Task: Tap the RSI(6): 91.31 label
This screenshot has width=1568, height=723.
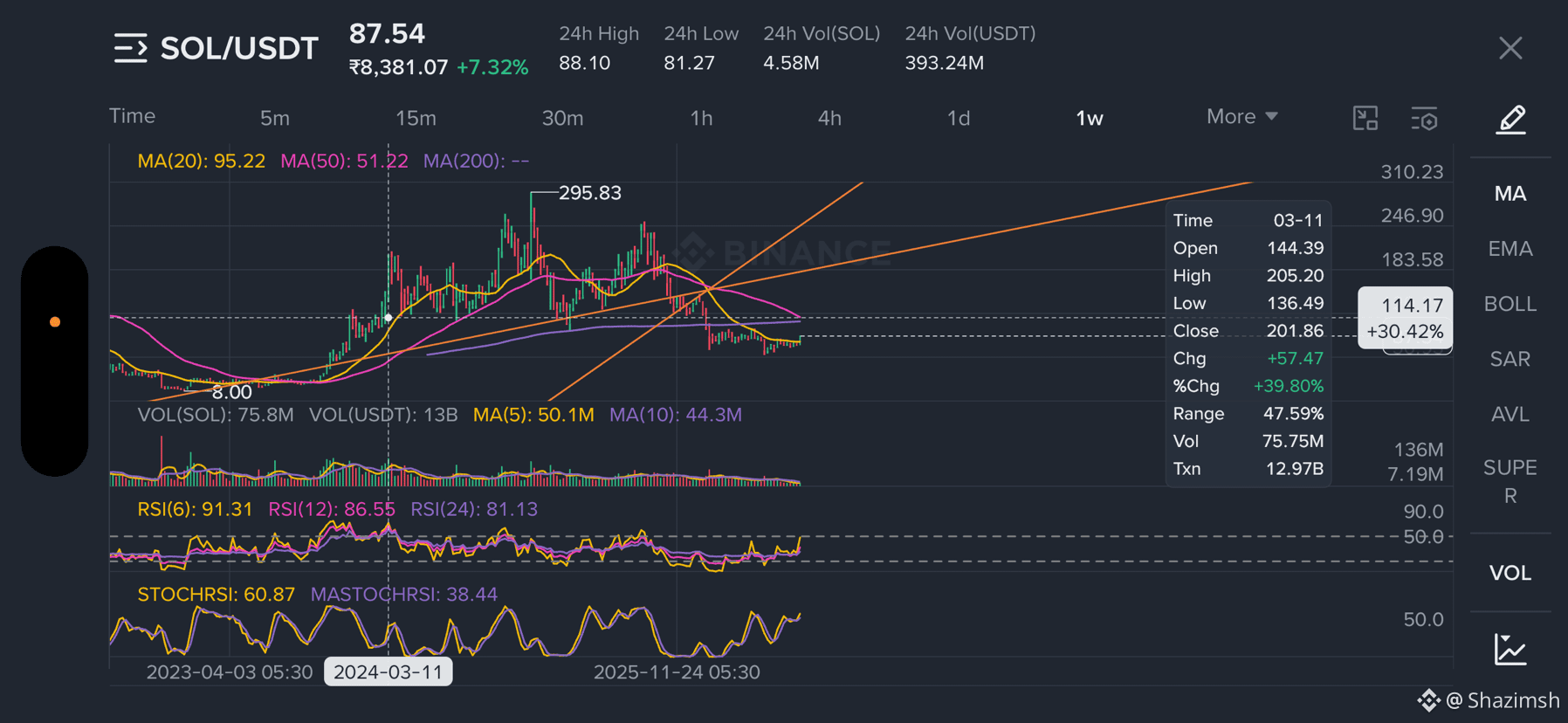Action: (x=195, y=509)
